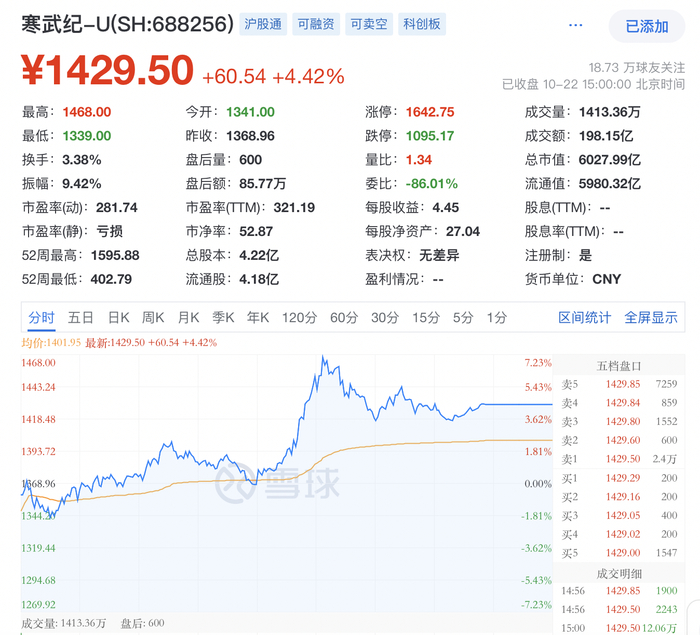Select the 15分 interval tab
Screen dimensions: 700x635
pyautogui.click(x=426, y=318)
